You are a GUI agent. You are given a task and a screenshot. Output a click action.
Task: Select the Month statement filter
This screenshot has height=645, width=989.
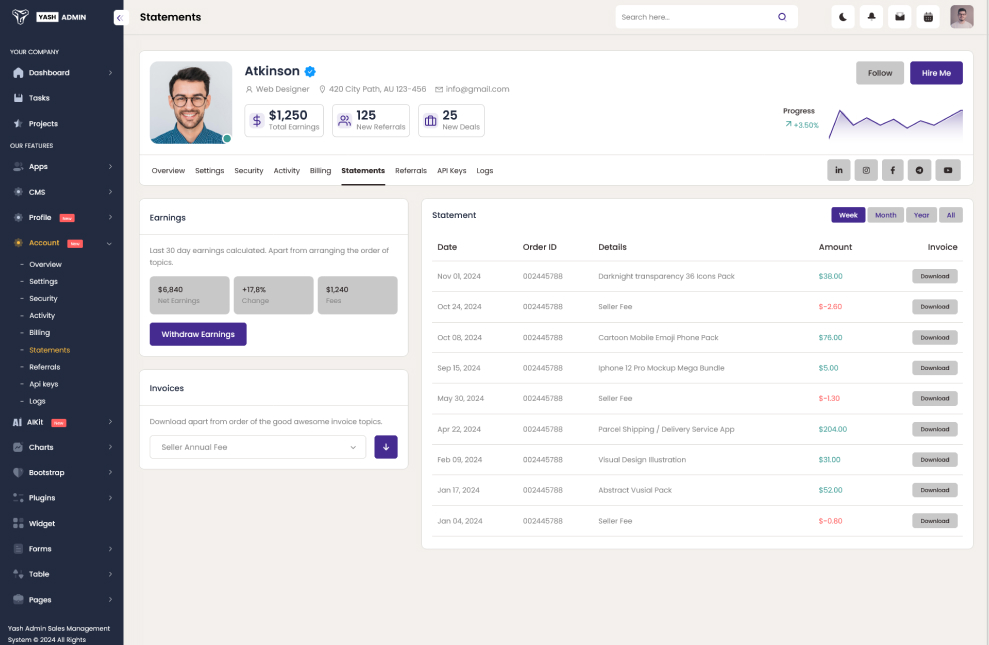(x=886, y=215)
